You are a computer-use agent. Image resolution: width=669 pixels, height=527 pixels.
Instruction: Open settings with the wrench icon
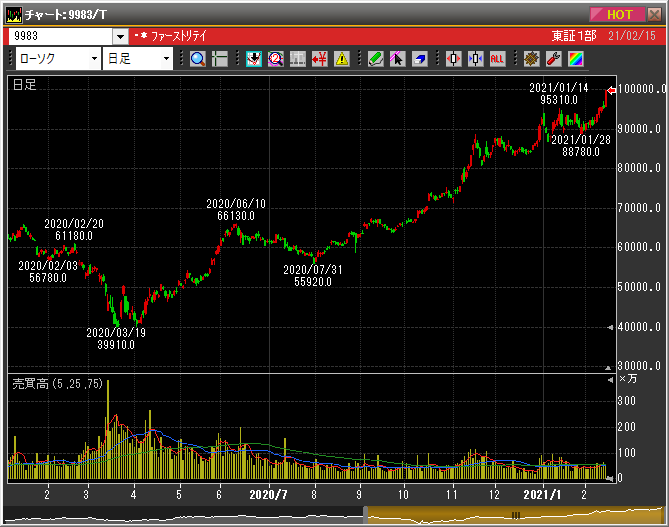click(553, 59)
